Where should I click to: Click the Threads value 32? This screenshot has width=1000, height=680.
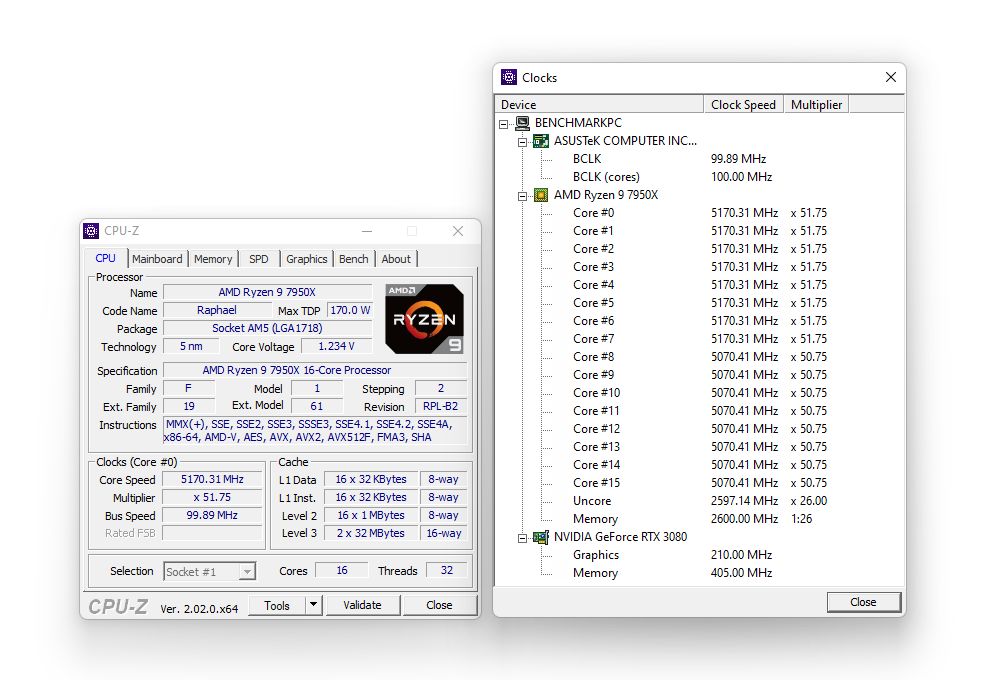pyautogui.click(x=446, y=570)
